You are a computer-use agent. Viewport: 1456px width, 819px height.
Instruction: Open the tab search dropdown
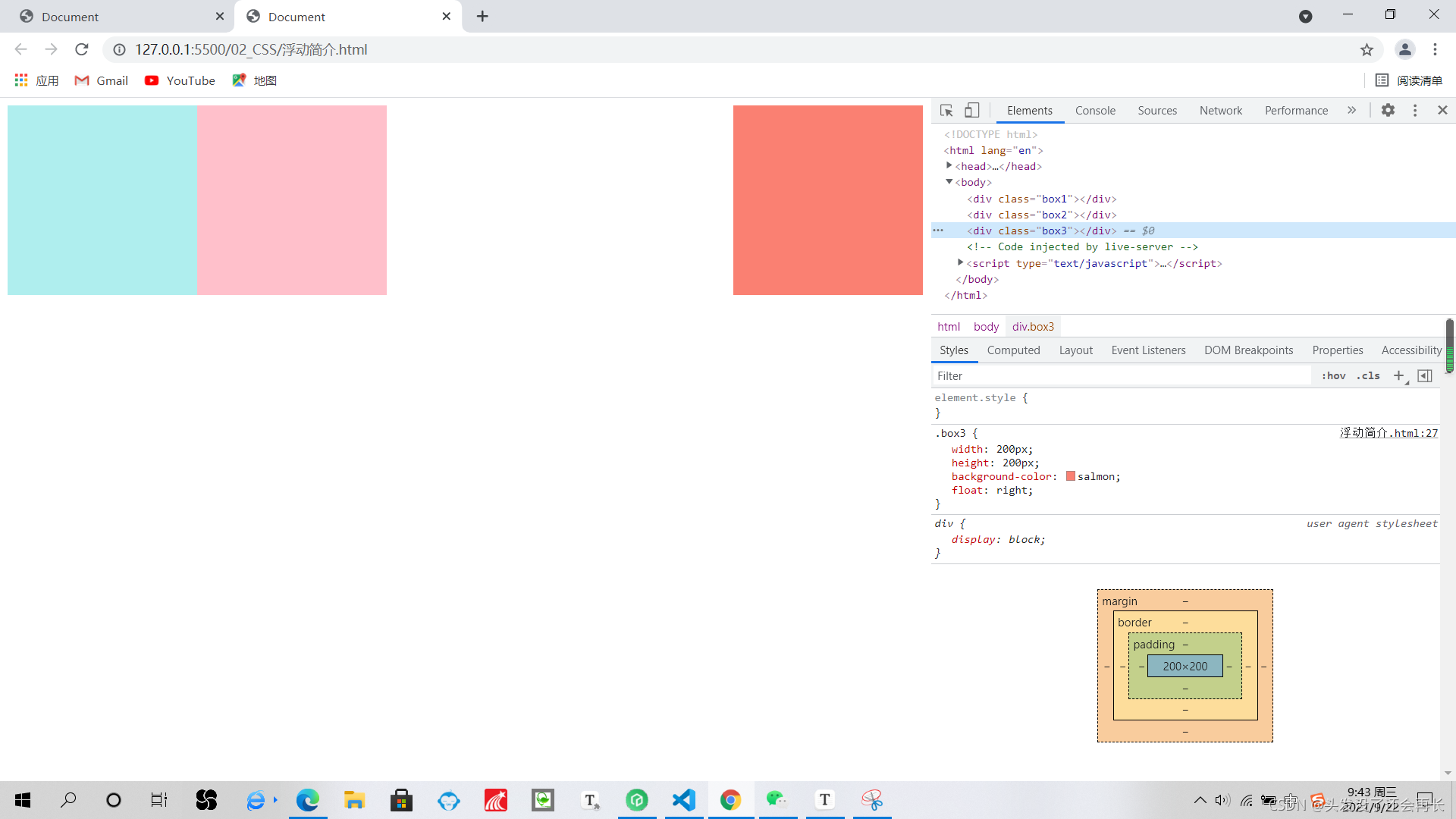pos(1305,16)
